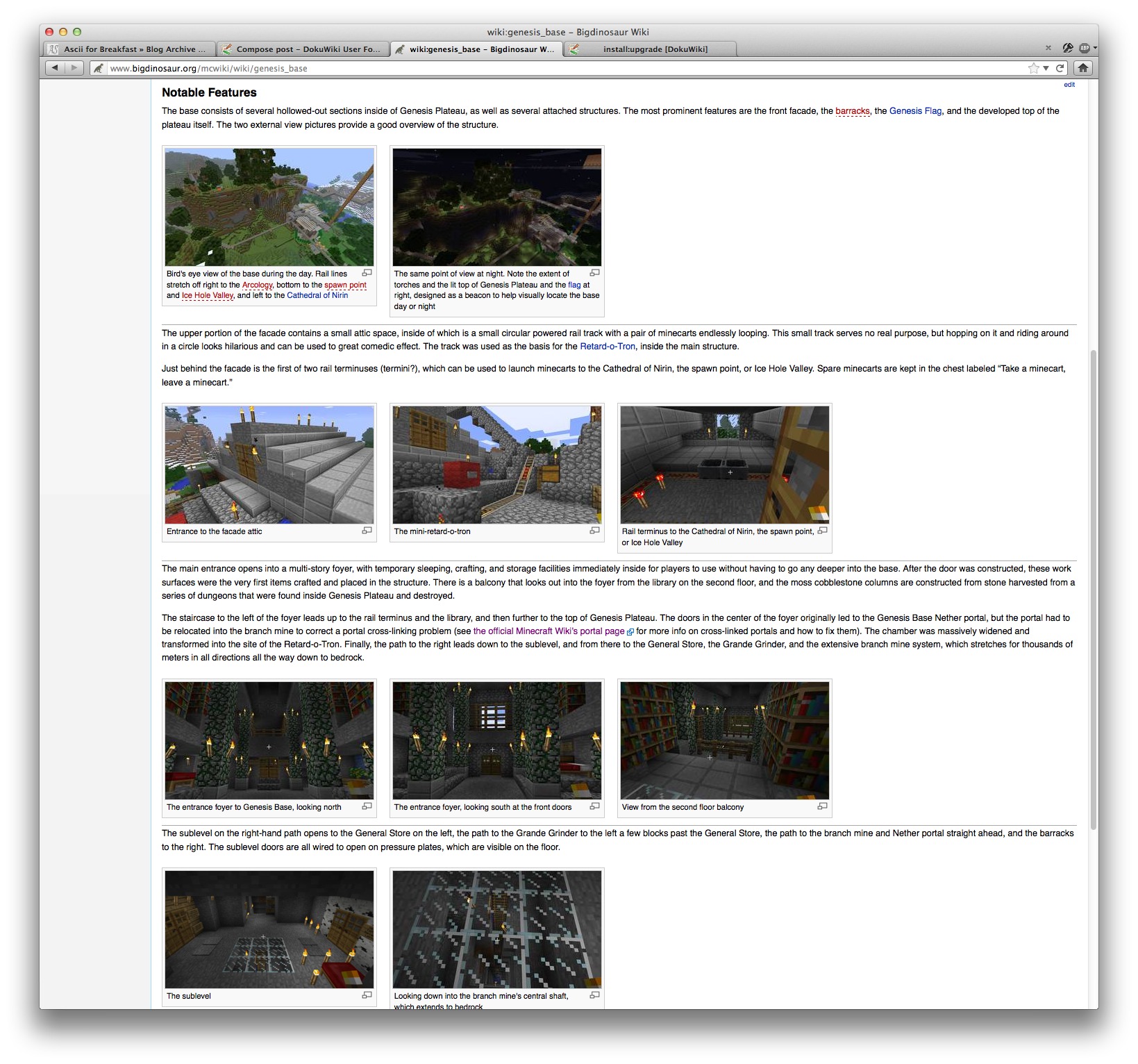This screenshot has height=1064, width=1138.
Task: Go forward with the browser forward arrow
Action: tap(74, 68)
